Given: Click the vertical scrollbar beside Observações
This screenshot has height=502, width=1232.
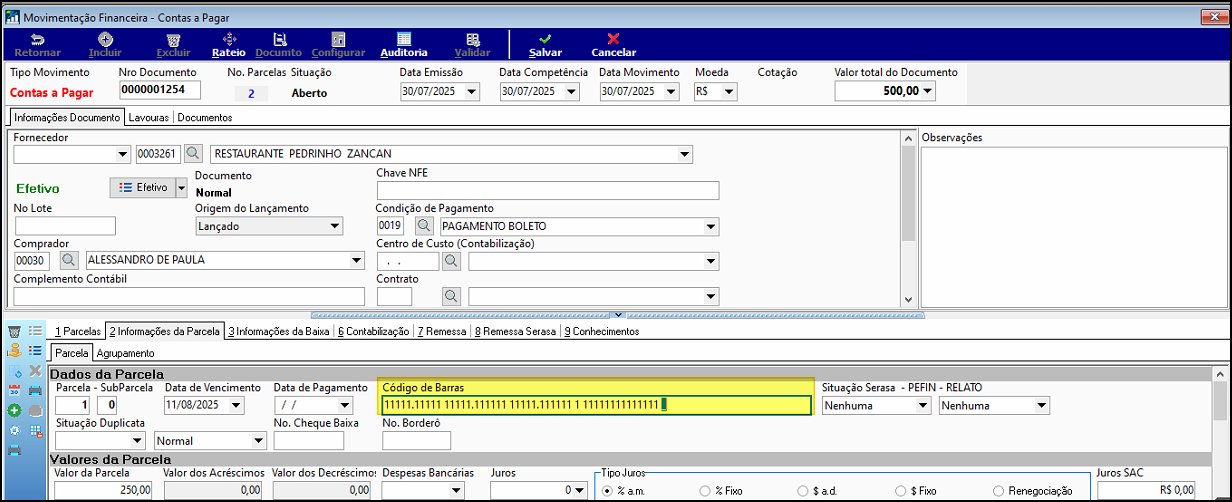Looking at the screenshot, I should pyautogui.click(x=908, y=220).
